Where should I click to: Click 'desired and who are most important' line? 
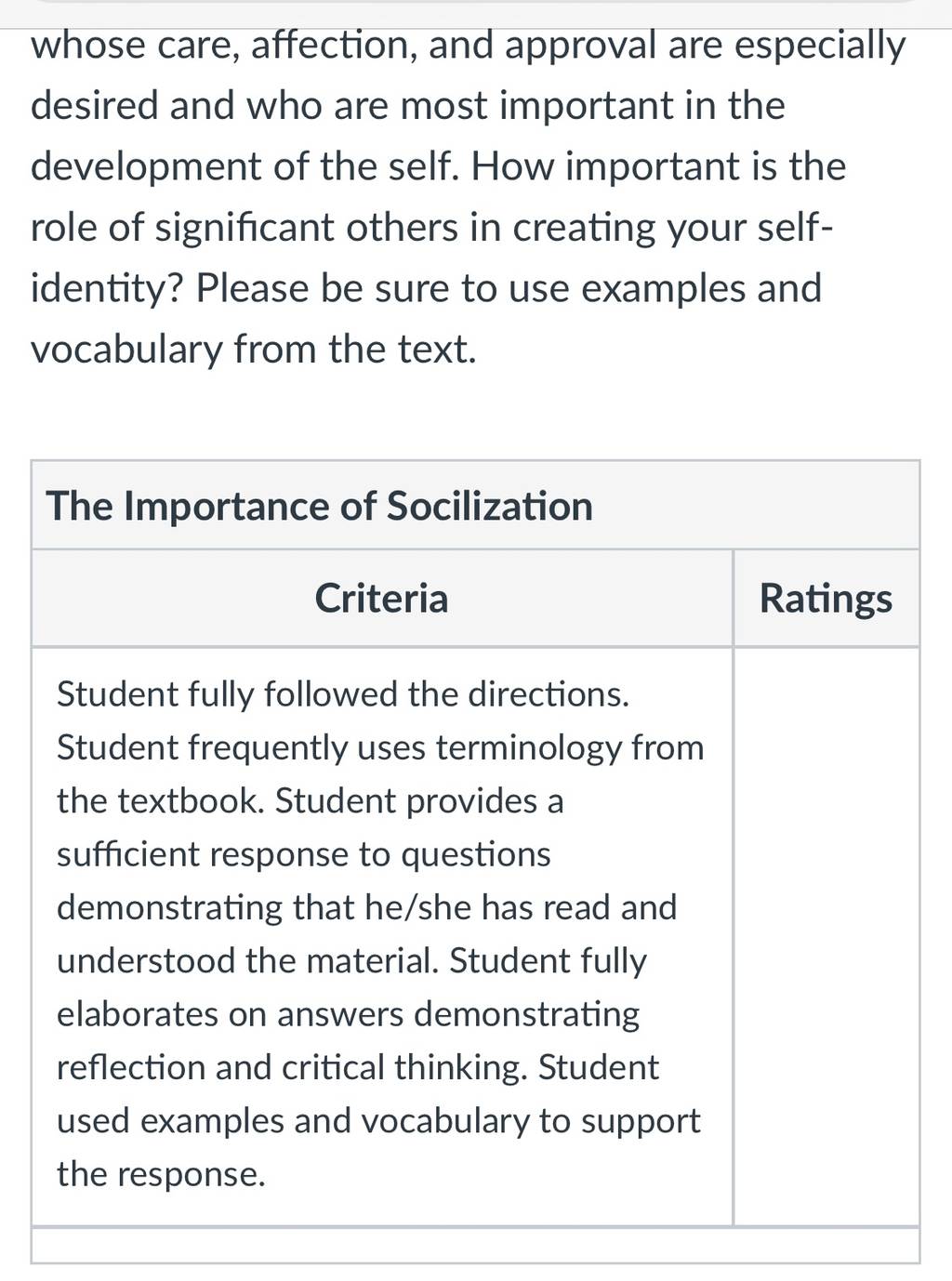coord(408,106)
